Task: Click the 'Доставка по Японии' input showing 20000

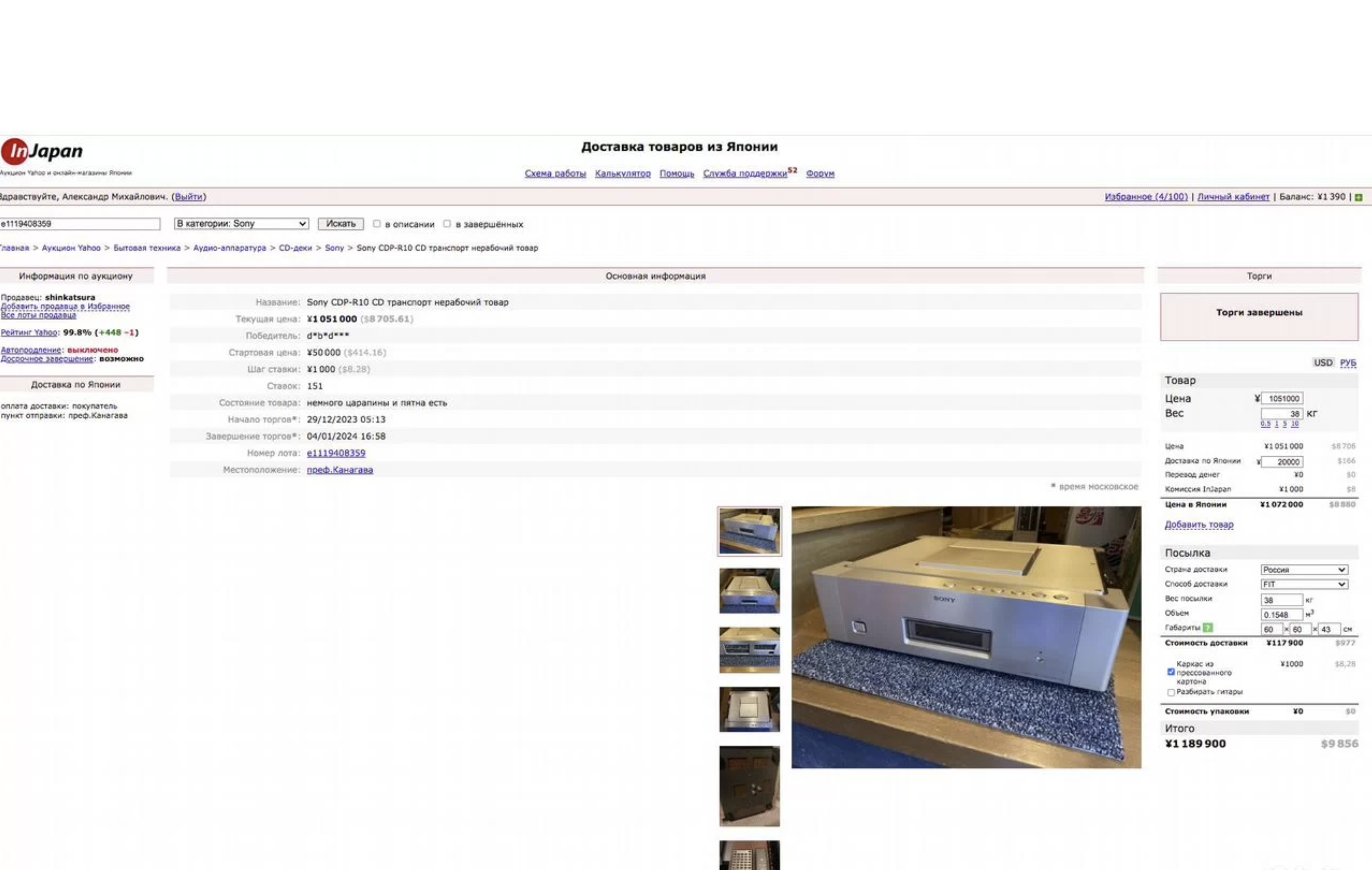Action: tap(1282, 462)
